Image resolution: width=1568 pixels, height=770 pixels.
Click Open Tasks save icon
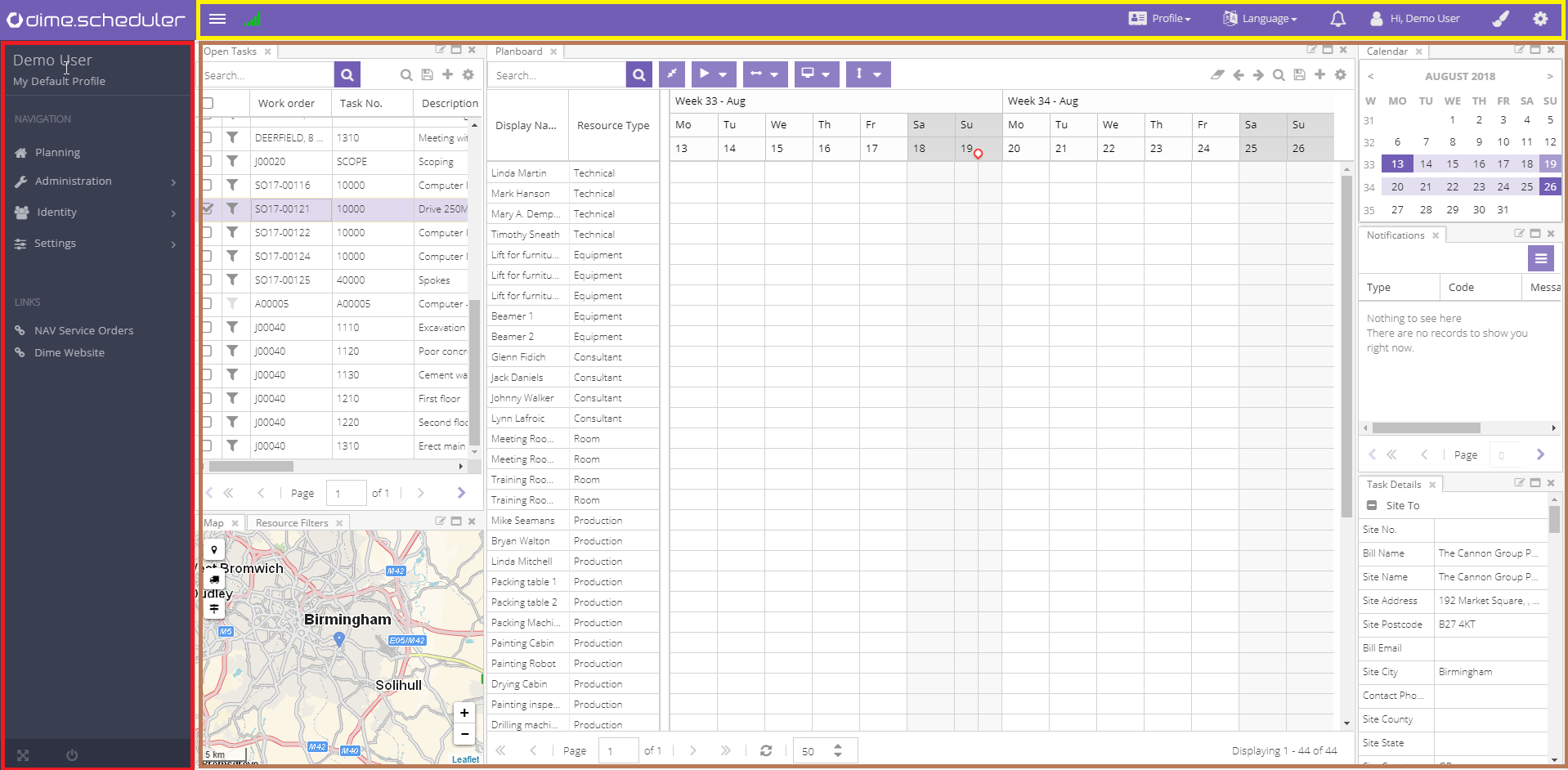tap(427, 74)
